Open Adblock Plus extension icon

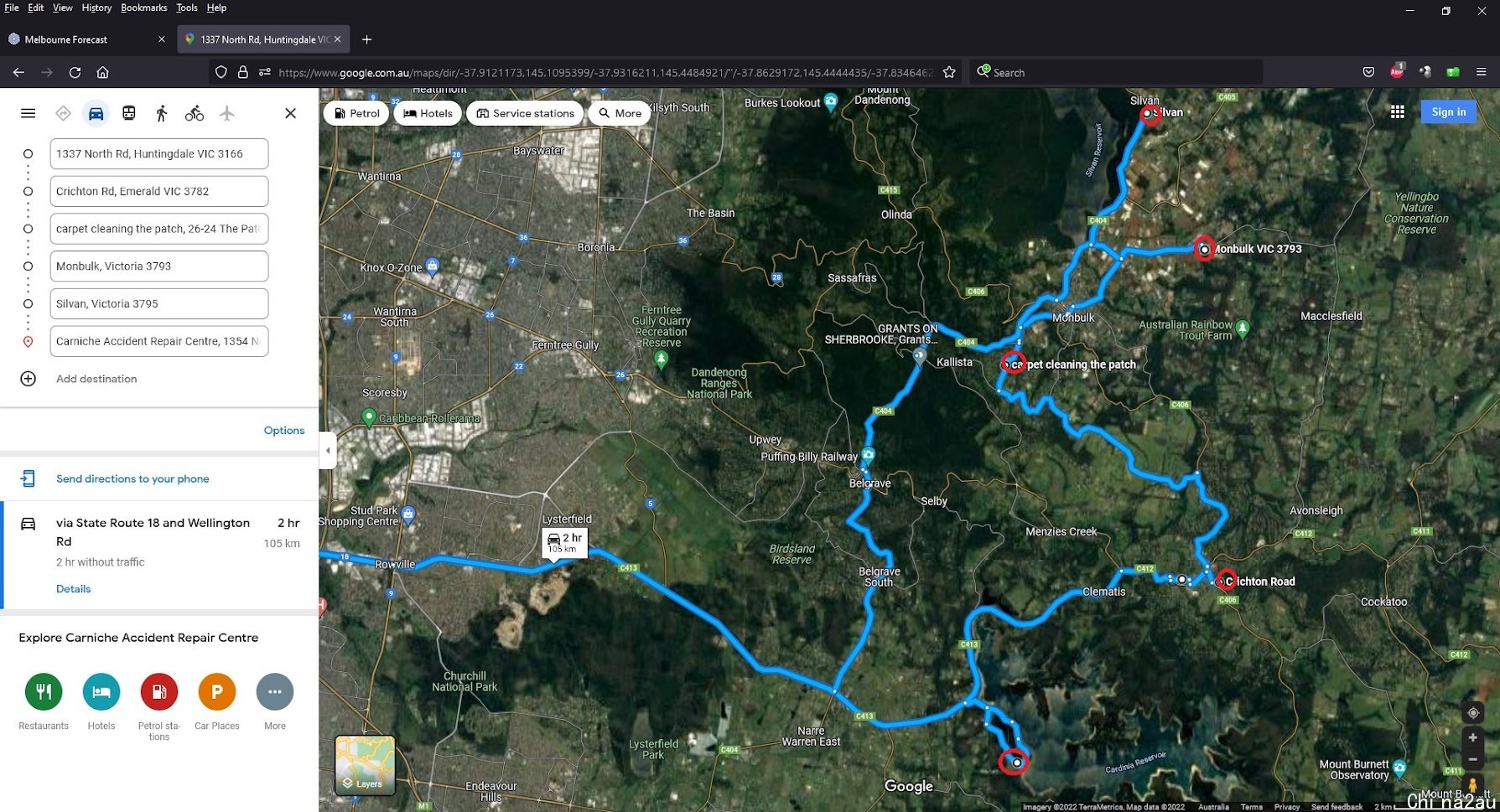(1397, 71)
